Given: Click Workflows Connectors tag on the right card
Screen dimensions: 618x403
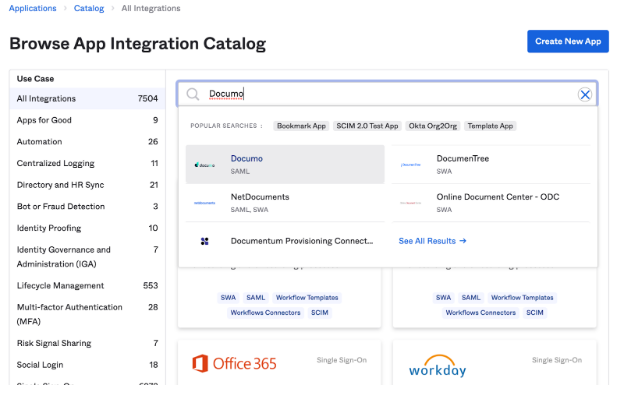Looking at the screenshot, I should [480, 313].
